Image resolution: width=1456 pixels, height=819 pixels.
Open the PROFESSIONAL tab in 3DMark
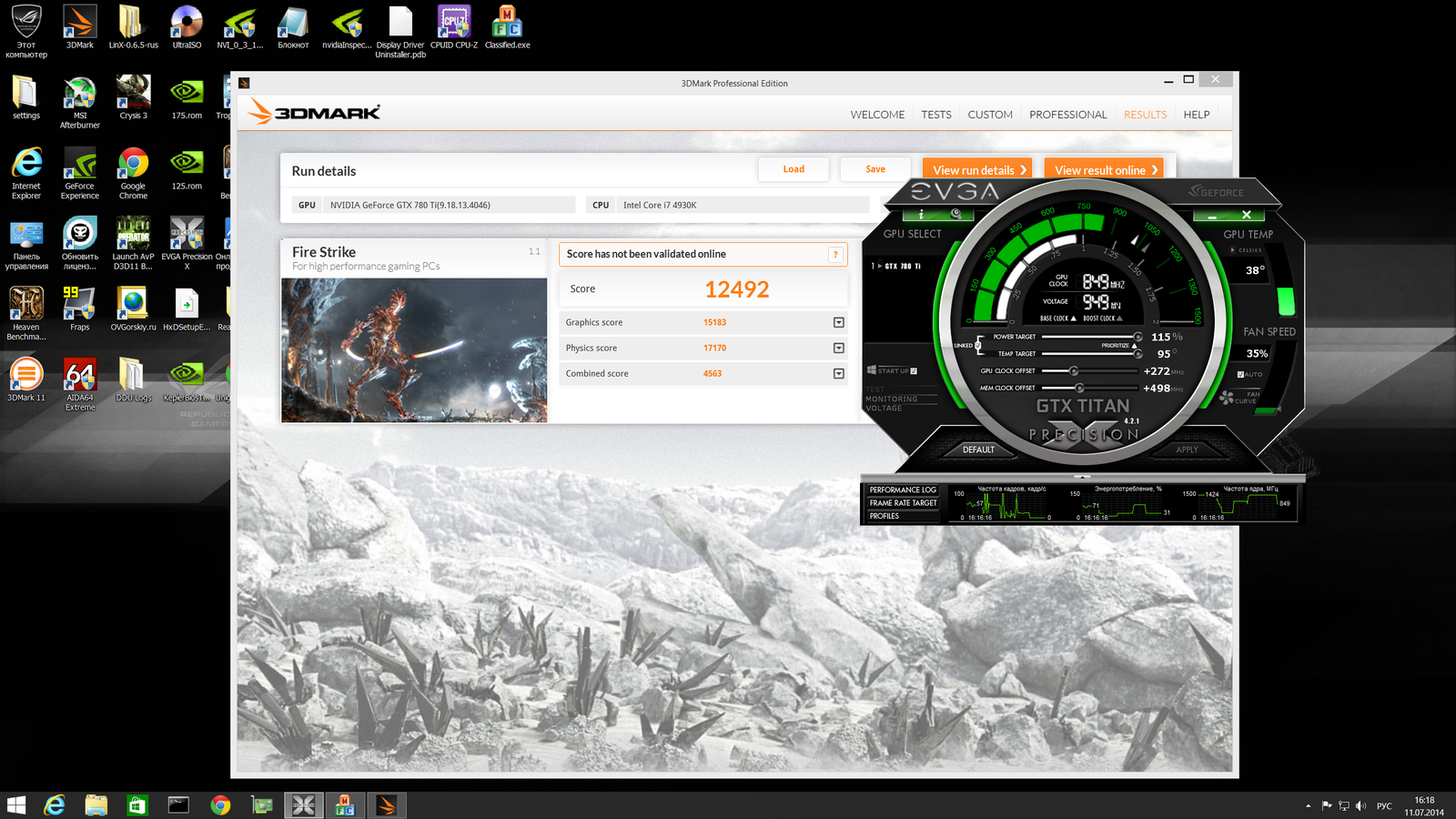click(1068, 115)
